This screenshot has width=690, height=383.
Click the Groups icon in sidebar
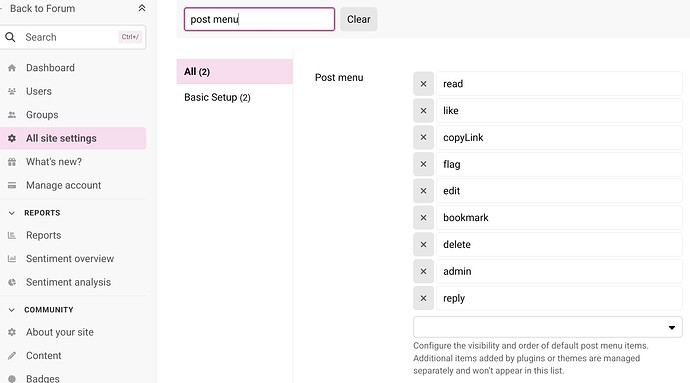coord(12,115)
